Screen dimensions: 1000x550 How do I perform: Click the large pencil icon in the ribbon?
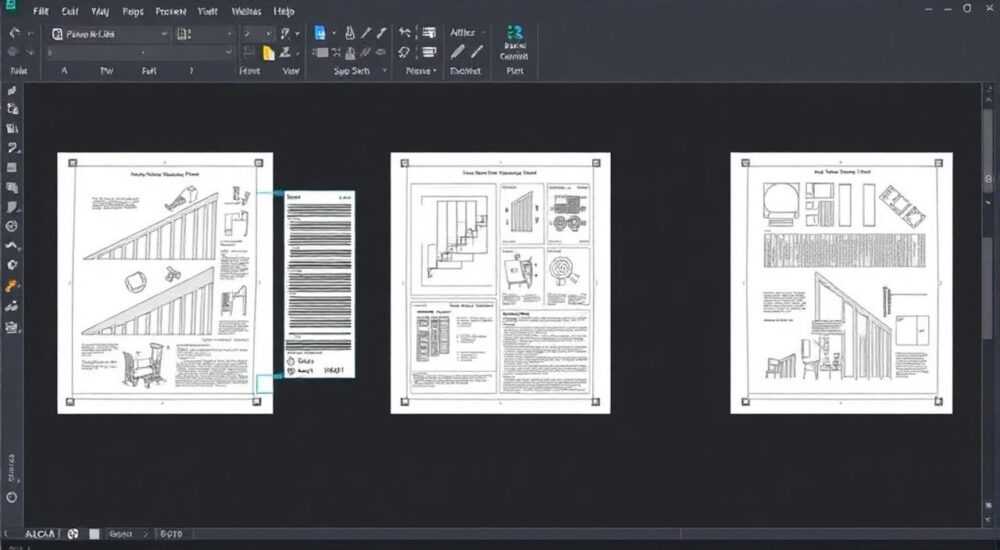tap(459, 52)
